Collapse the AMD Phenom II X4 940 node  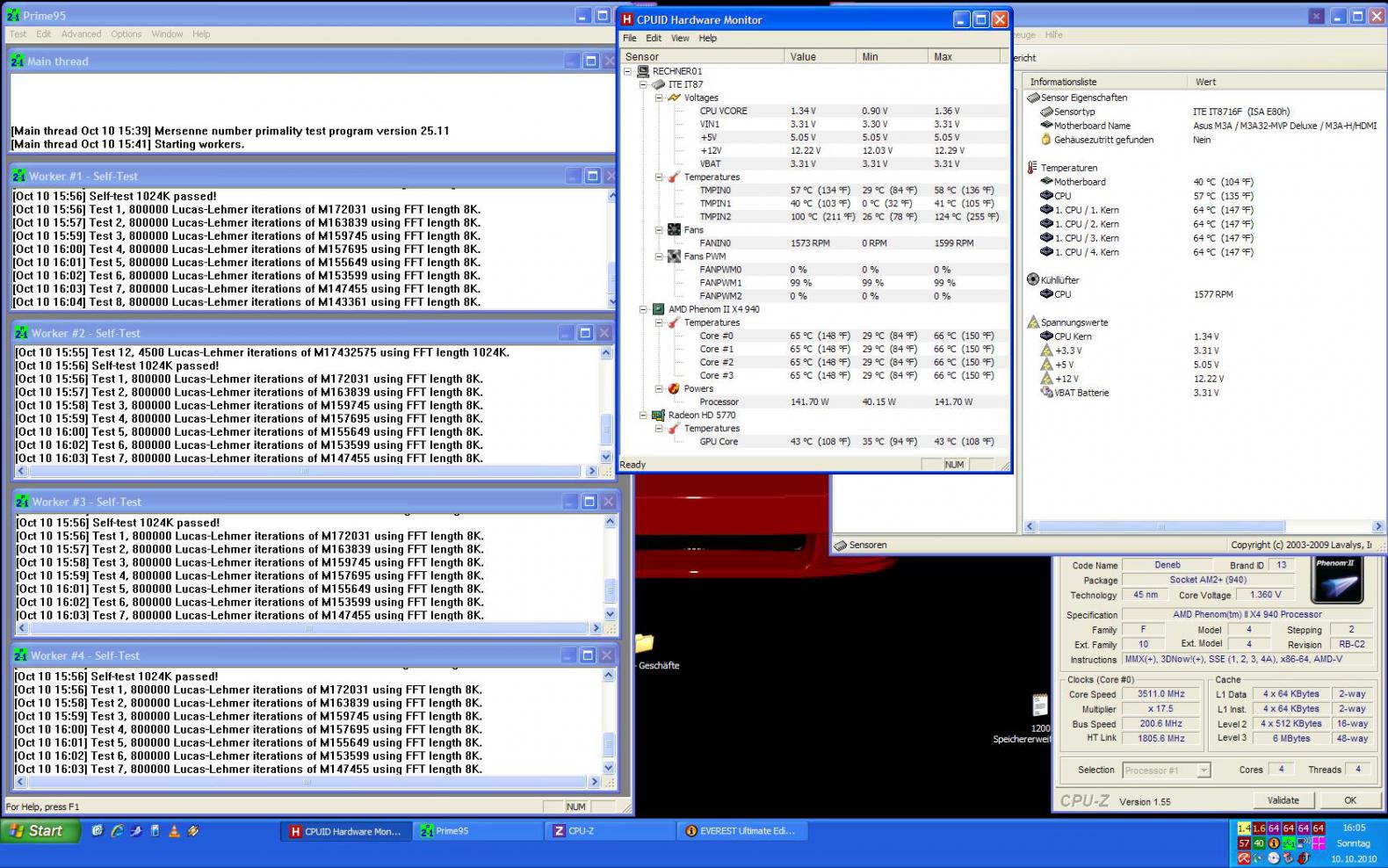pyautogui.click(x=643, y=309)
